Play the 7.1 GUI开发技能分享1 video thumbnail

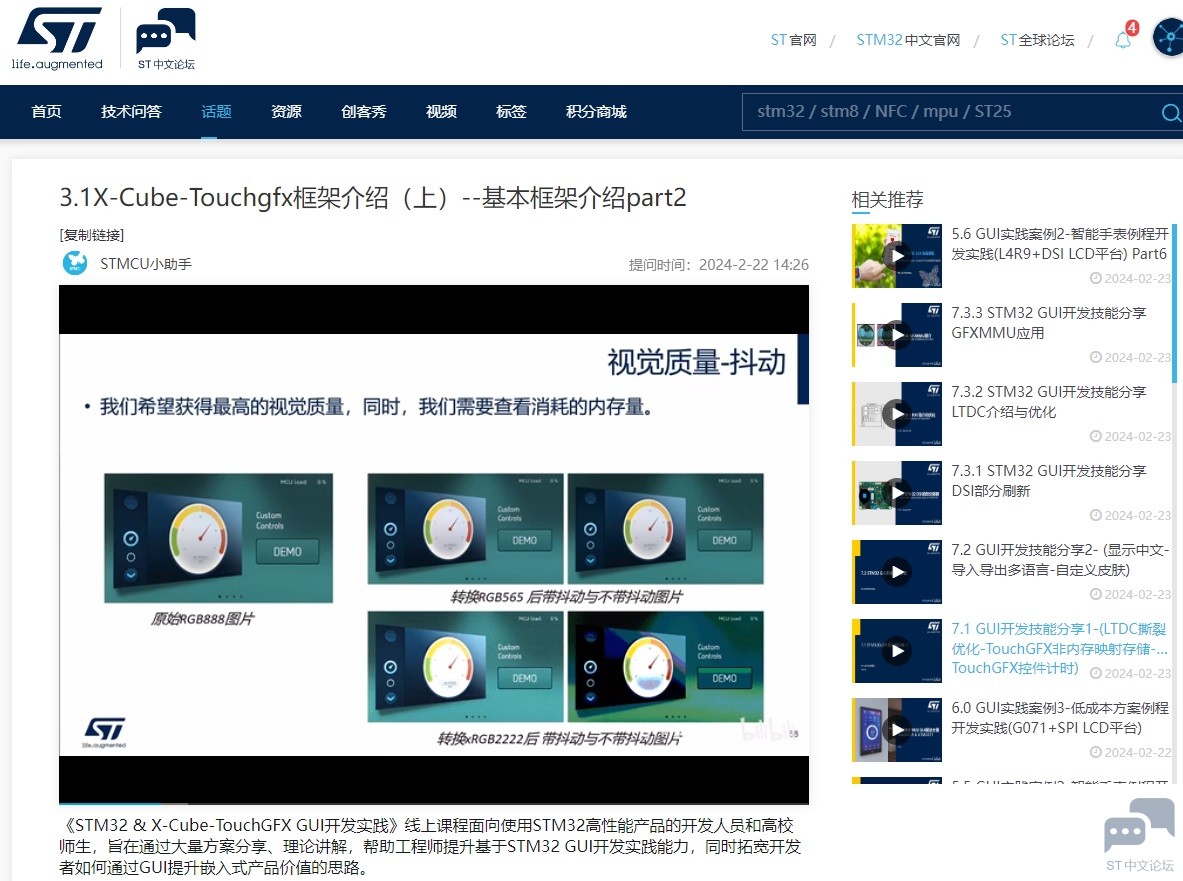(x=896, y=651)
